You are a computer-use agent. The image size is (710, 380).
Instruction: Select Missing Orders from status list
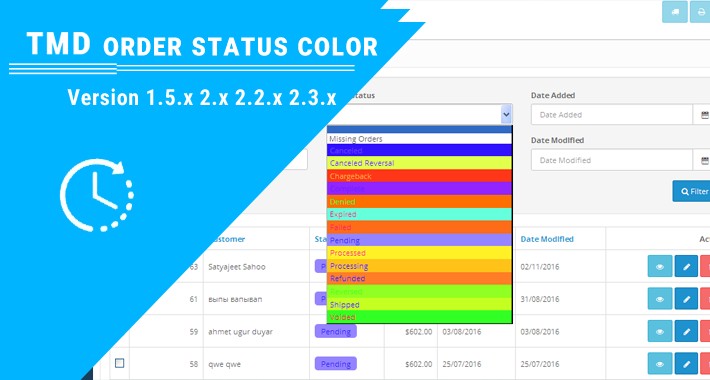tap(419, 139)
